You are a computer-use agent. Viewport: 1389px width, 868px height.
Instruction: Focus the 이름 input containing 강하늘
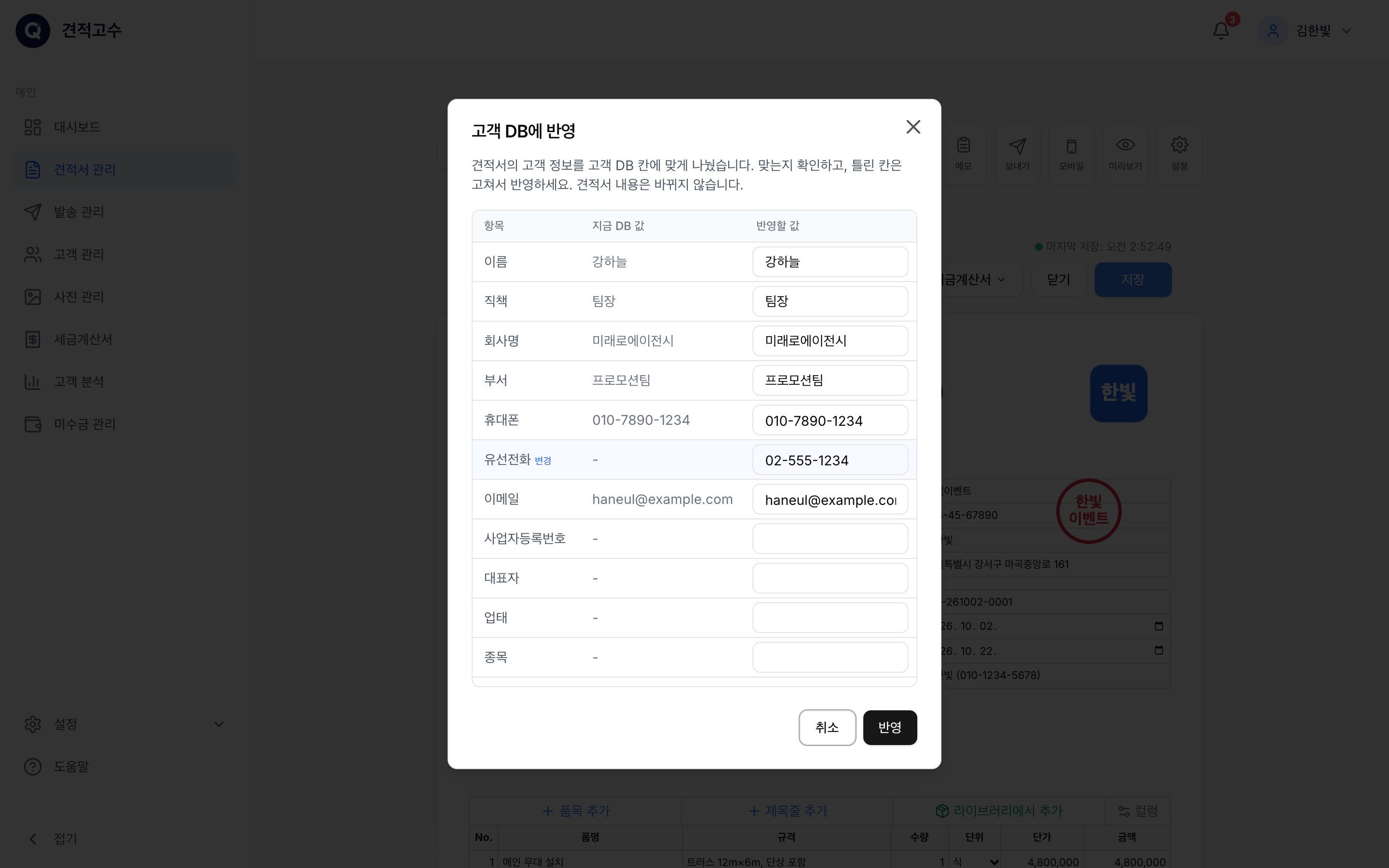click(x=830, y=262)
